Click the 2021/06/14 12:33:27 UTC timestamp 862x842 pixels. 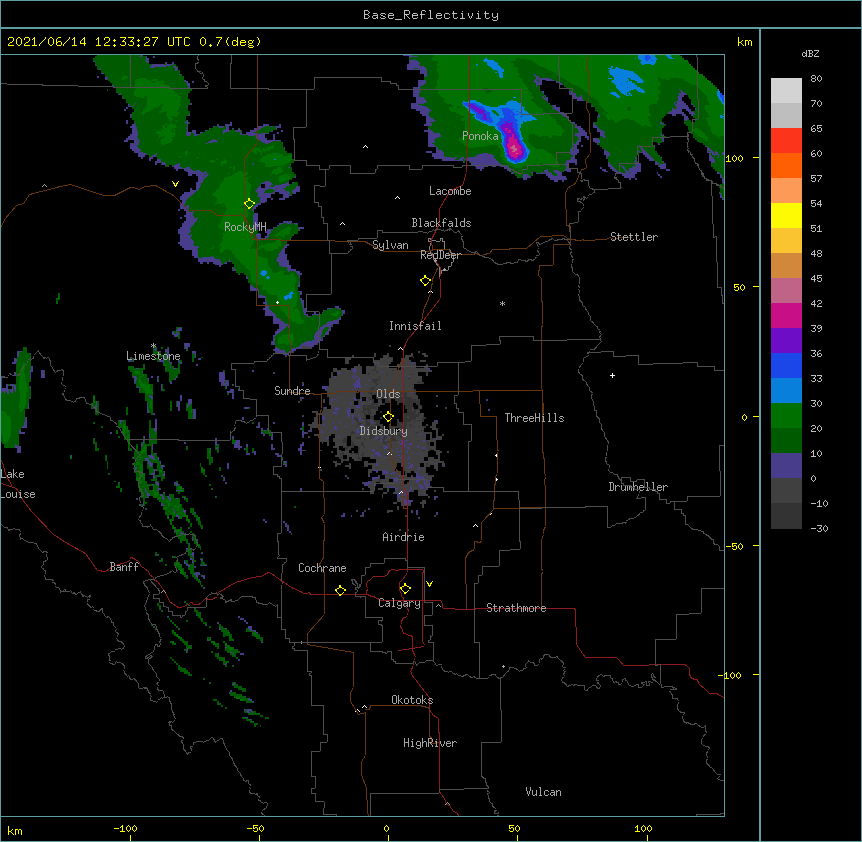point(99,42)
